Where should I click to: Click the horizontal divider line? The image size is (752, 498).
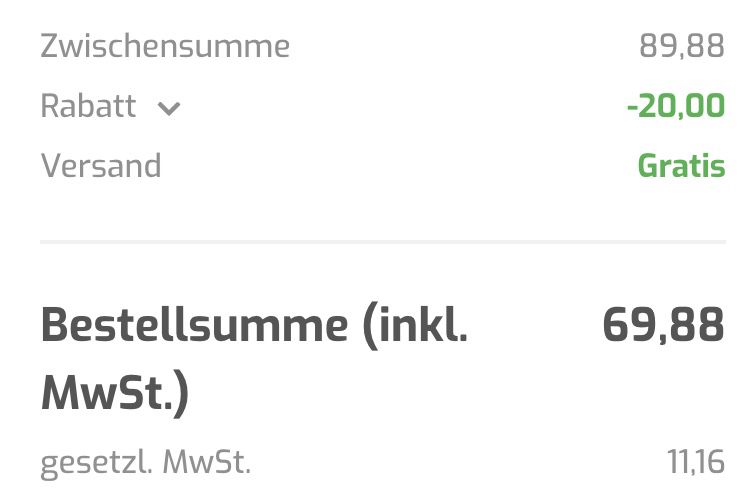tap(383, 242)
